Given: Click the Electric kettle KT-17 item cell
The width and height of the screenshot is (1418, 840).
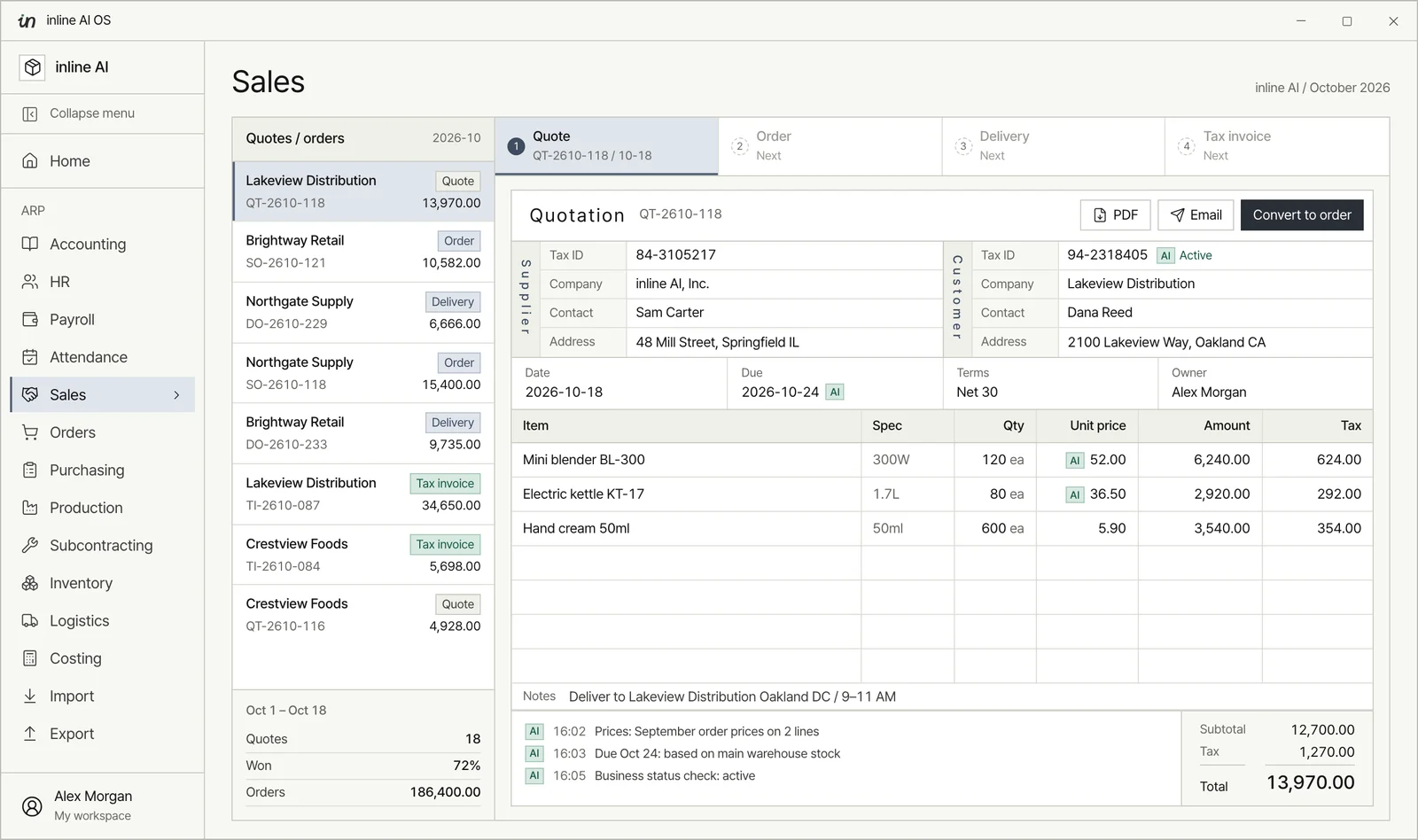Looking at the screenshot, I should (x=686, y=494).
